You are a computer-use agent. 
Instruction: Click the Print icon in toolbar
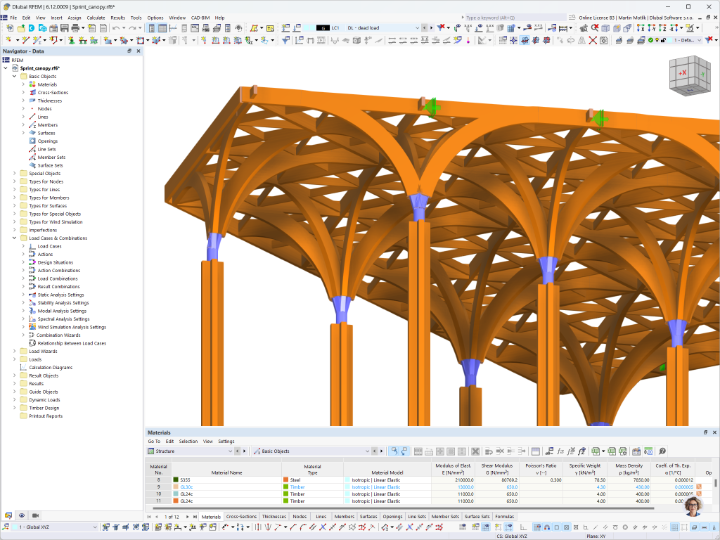click(76, 28)
